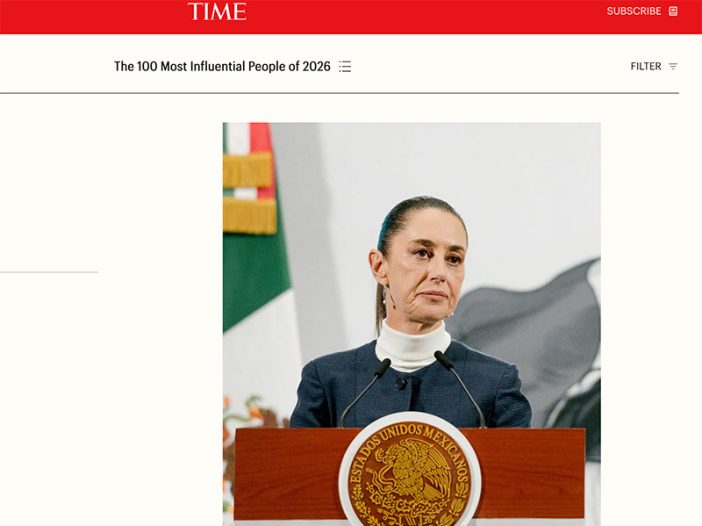Click the filter lines icon
The image size is (702, 526).
673,67
